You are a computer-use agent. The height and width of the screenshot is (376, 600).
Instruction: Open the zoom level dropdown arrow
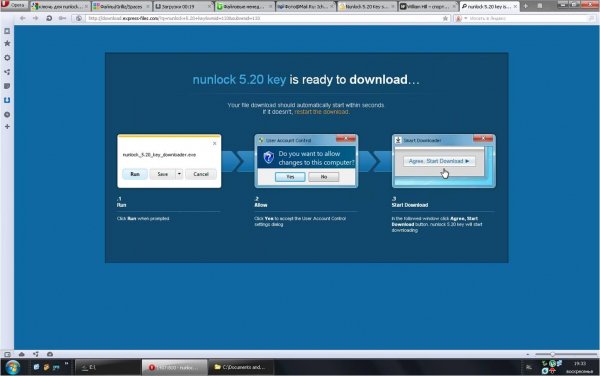(x=528, y=355)
